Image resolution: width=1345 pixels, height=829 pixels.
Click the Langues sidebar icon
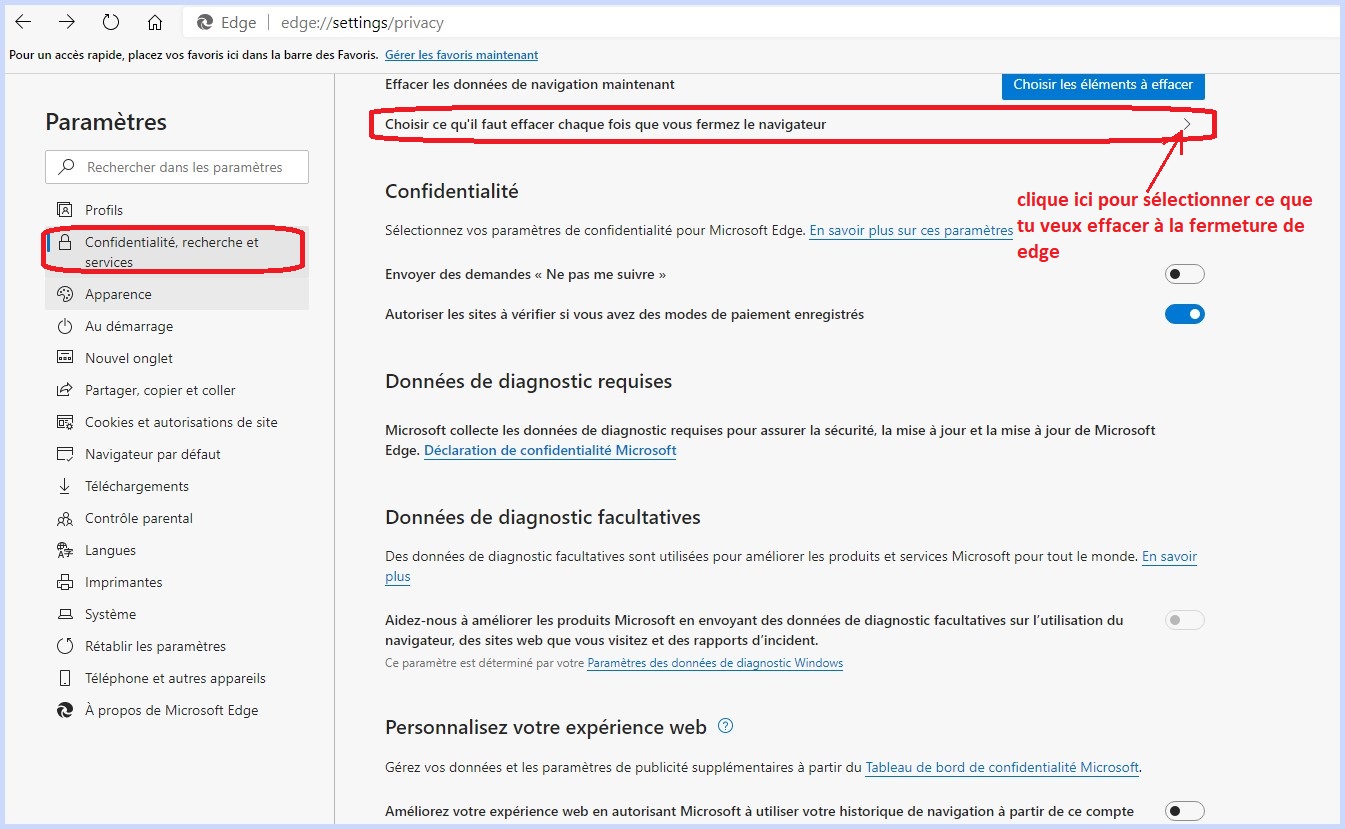click(x=65, y=550)
